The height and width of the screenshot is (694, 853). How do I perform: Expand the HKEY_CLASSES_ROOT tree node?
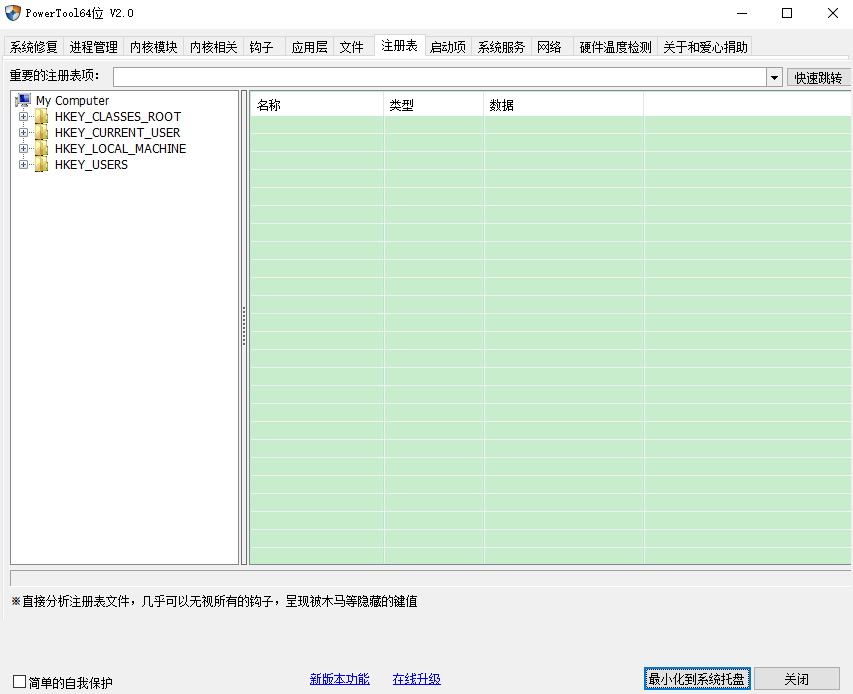[x=24, y=116]
